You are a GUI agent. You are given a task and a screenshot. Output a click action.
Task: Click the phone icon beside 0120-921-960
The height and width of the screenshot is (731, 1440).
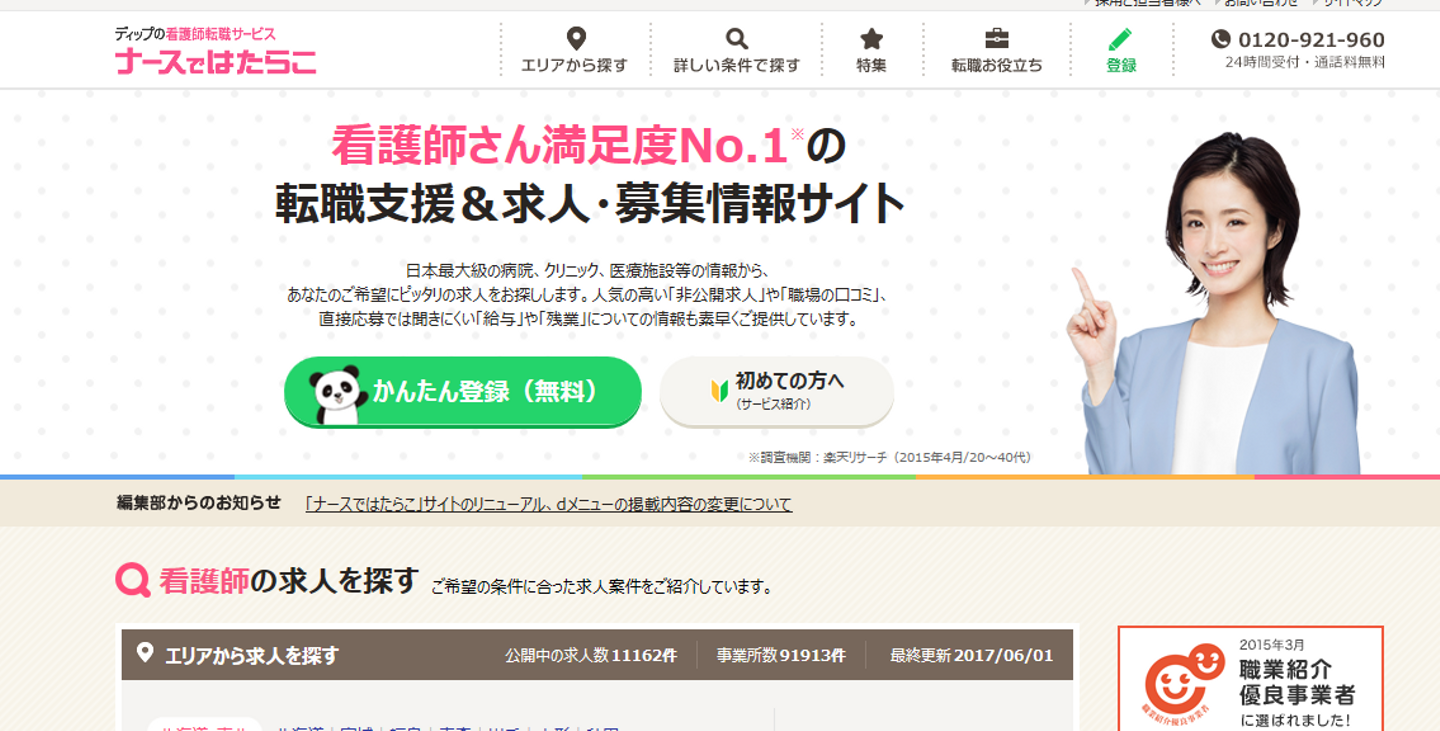[x=1220, y=39]
